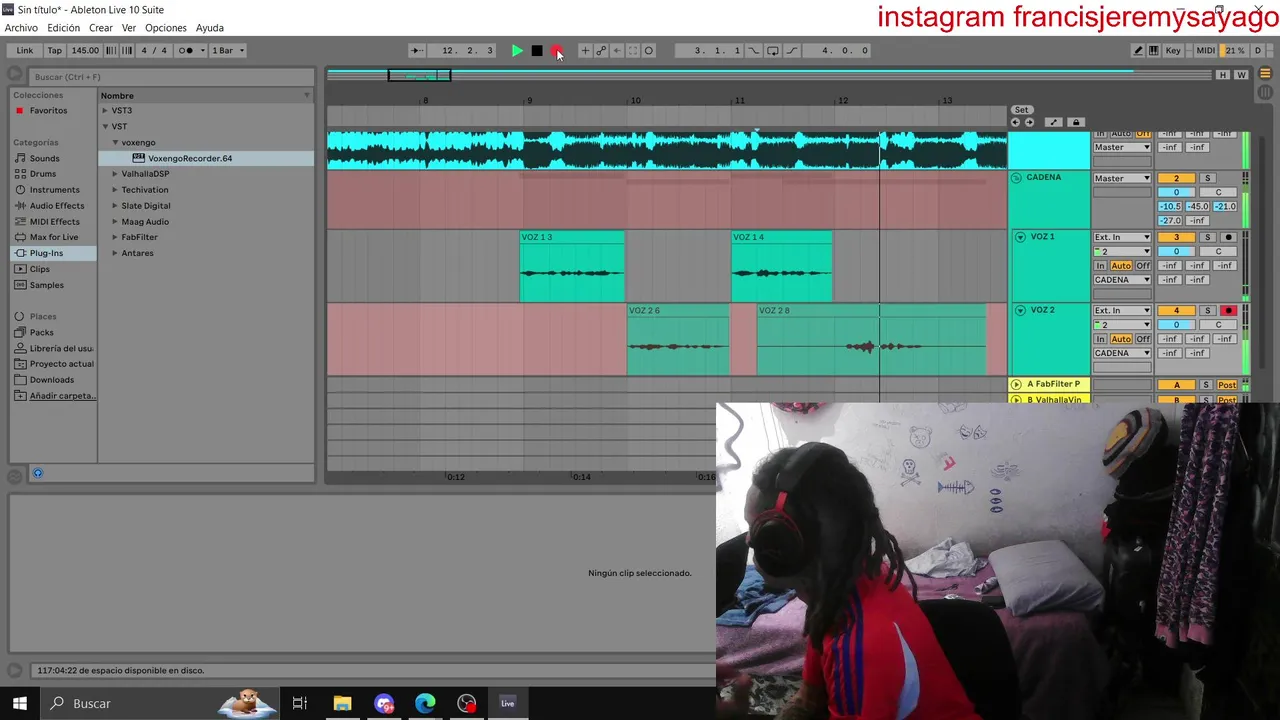1280x720 pixels.
Task: Click the Link button
Action: [x=24, y=51]
